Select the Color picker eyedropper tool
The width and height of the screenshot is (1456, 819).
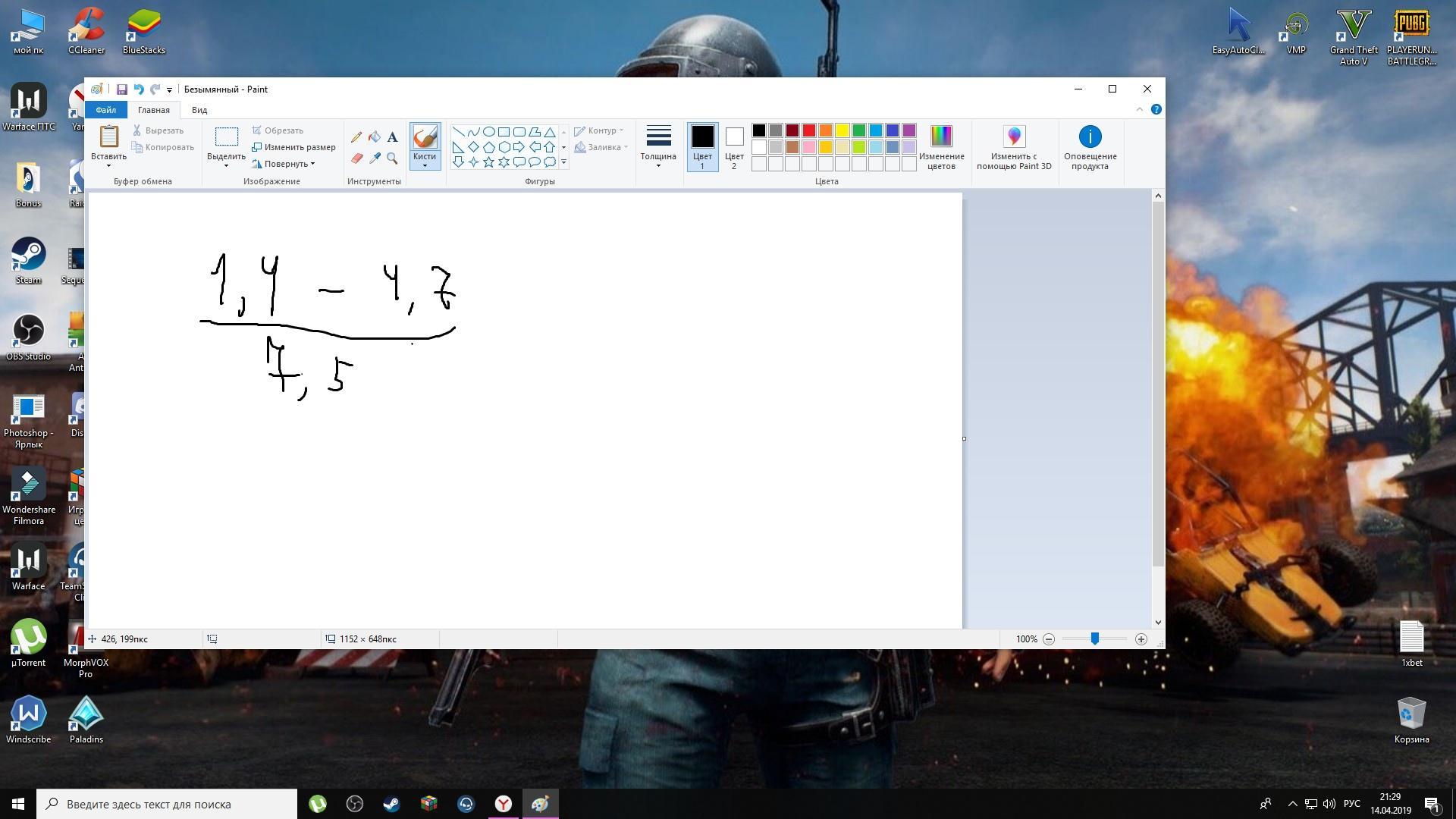[375, 158]
